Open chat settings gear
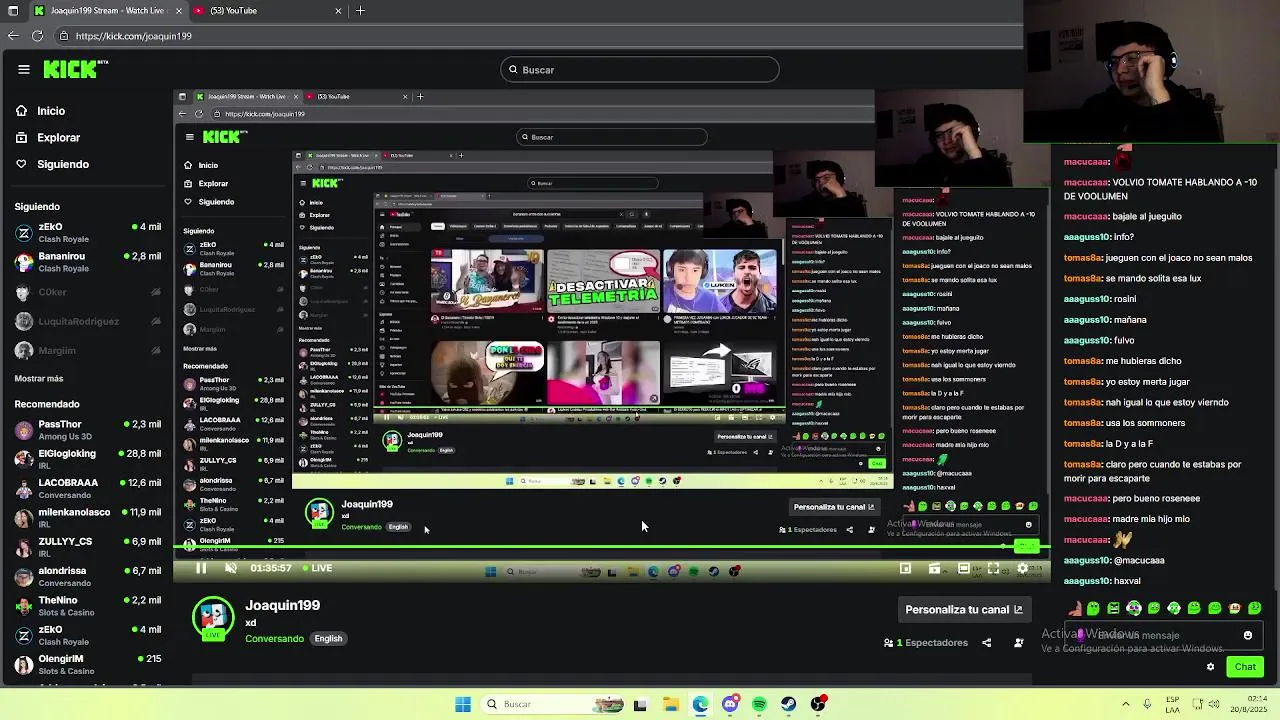This screenshot has height=720, width=1280. click(1210, 666)
